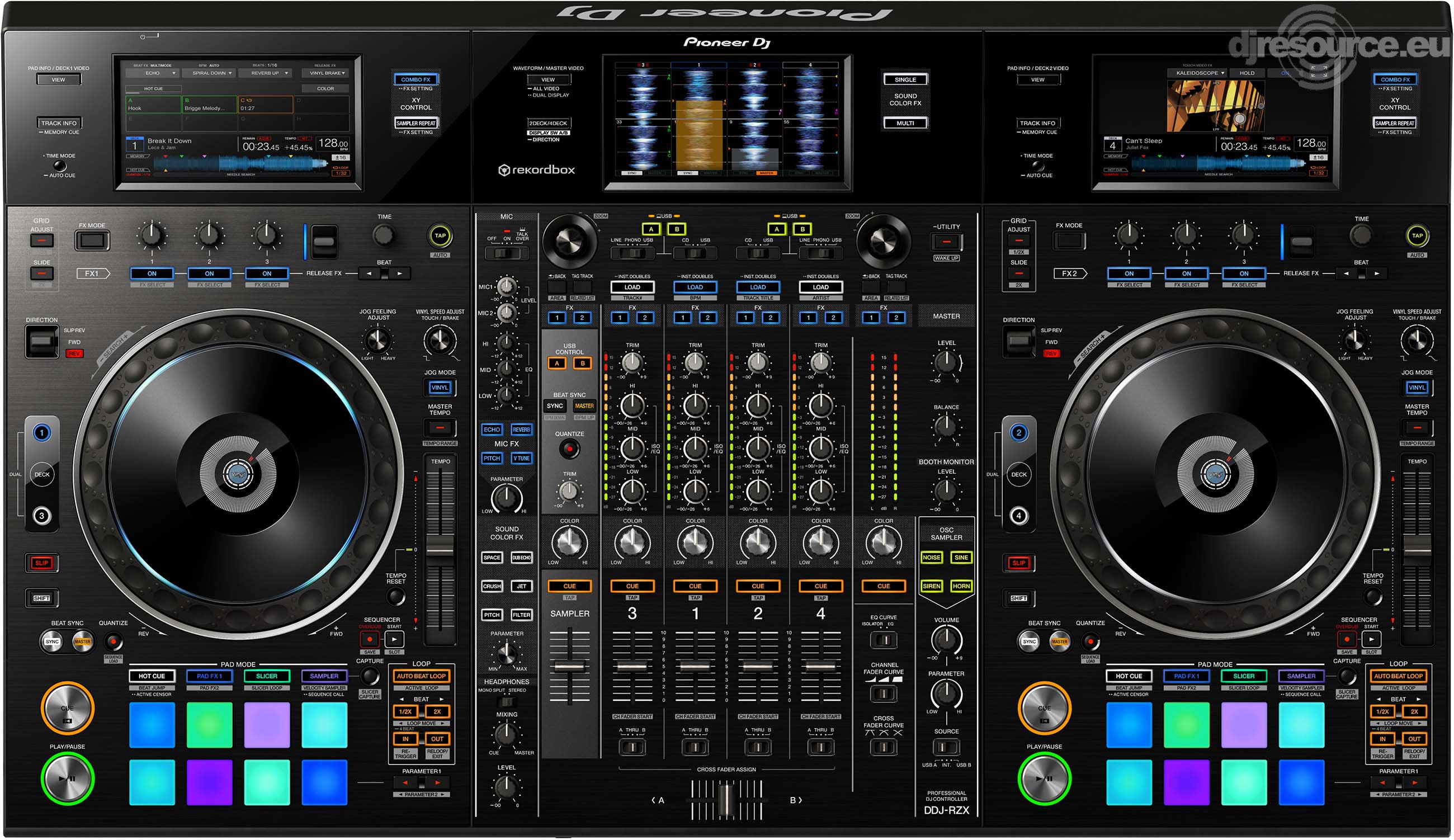Switch left deck pads to PAD FX1 mode
This screenshot has height=840, width=1454.
209,676
